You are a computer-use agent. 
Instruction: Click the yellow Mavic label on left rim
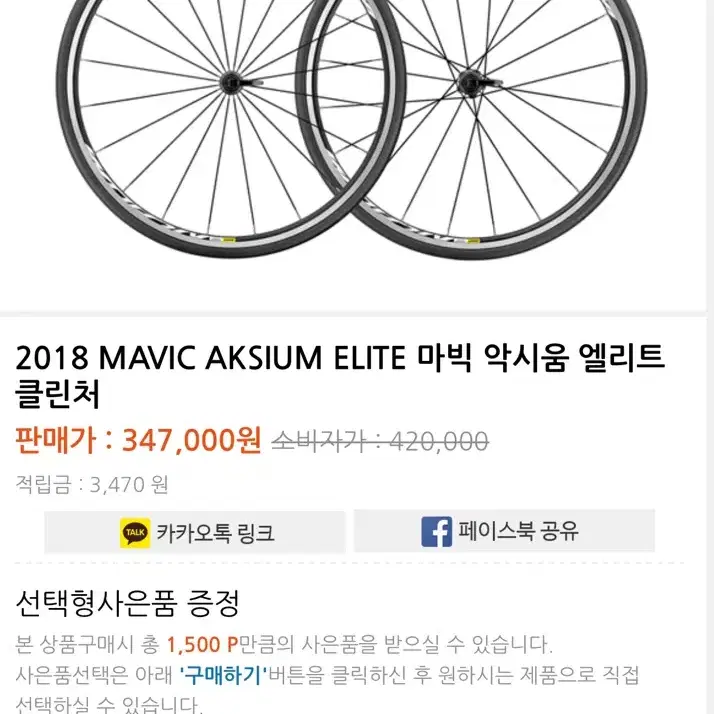228,240
